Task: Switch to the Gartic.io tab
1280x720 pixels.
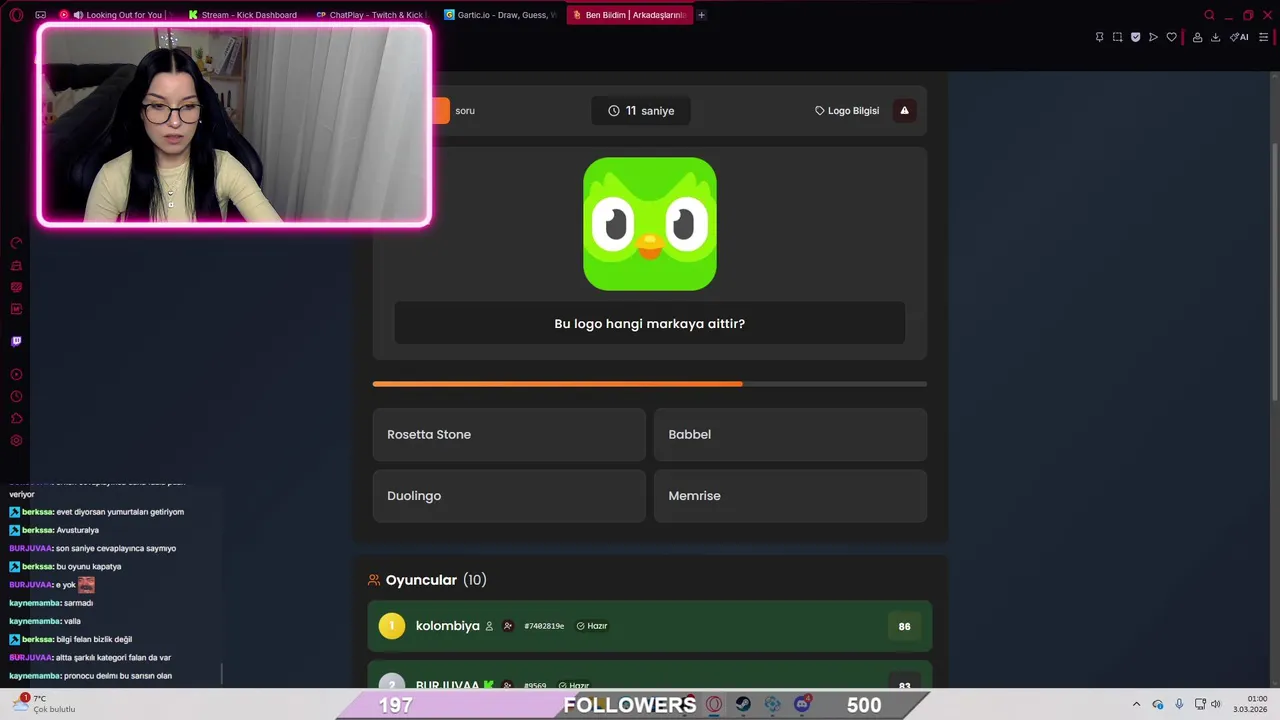Action: tap(498, 15)
